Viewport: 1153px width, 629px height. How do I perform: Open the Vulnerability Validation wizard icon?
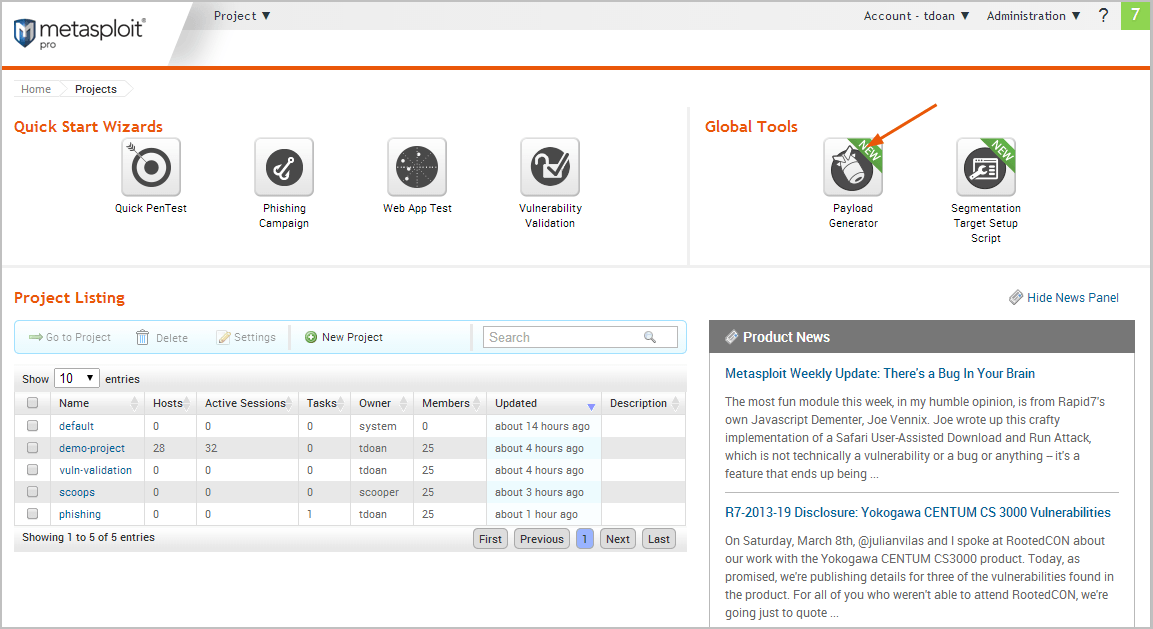tap(550, 168)
